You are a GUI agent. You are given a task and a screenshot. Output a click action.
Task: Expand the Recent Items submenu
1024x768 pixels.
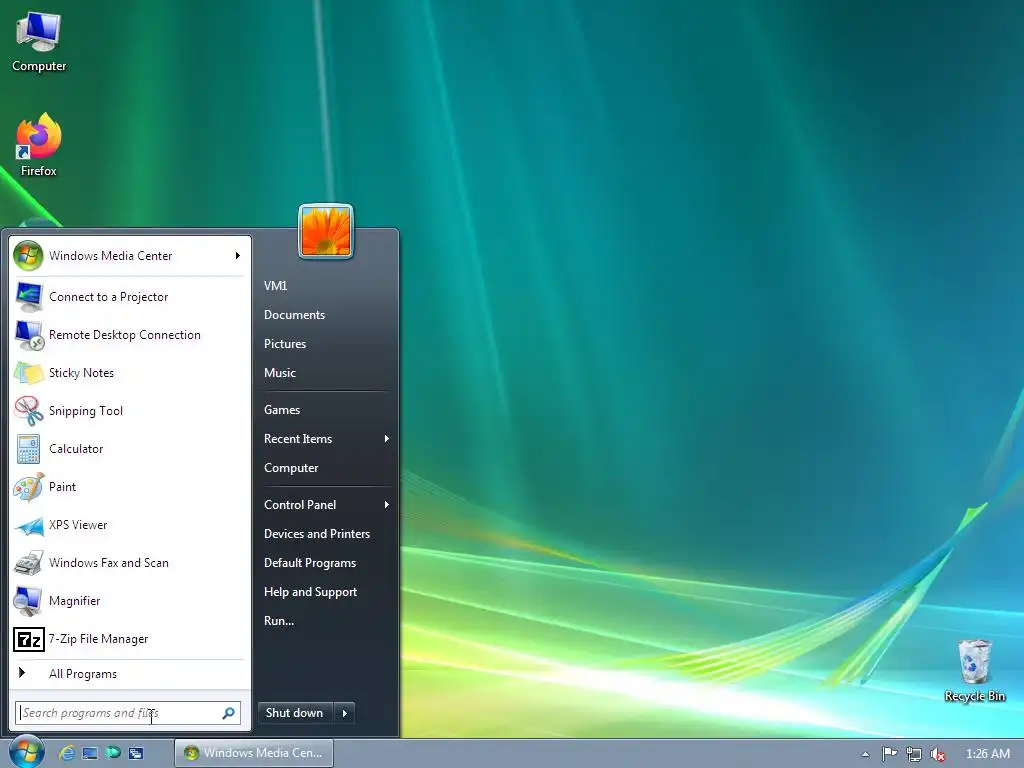(387, 439)
